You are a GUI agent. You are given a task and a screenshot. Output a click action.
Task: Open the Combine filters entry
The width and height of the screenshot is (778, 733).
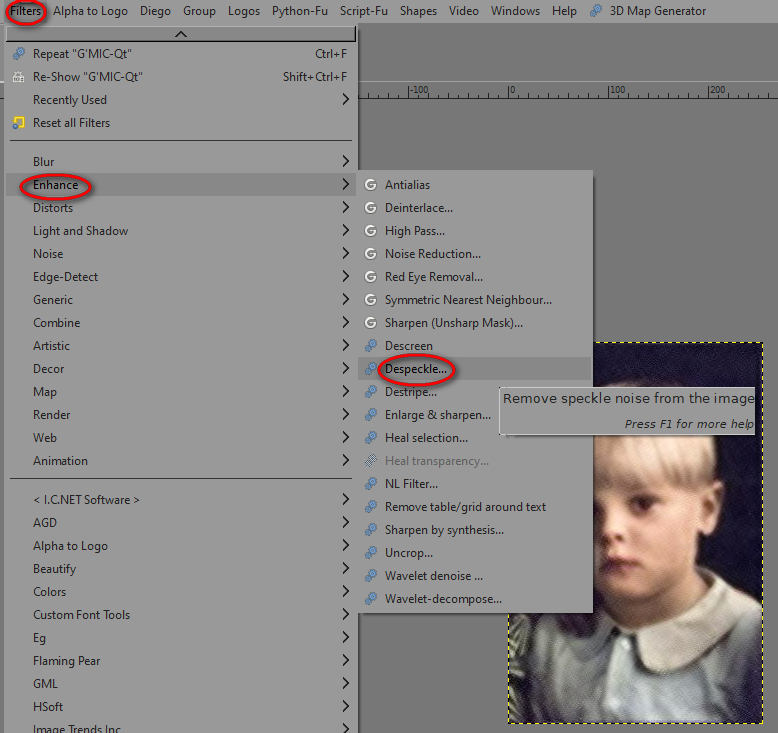[x=181, y=323]
